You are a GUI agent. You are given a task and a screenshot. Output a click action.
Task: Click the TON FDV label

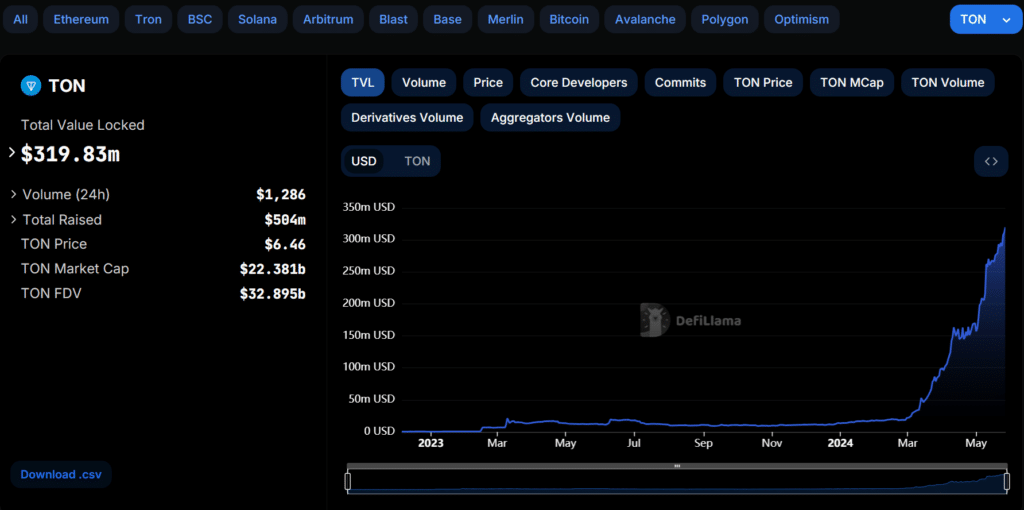click(x=51, y=293)
